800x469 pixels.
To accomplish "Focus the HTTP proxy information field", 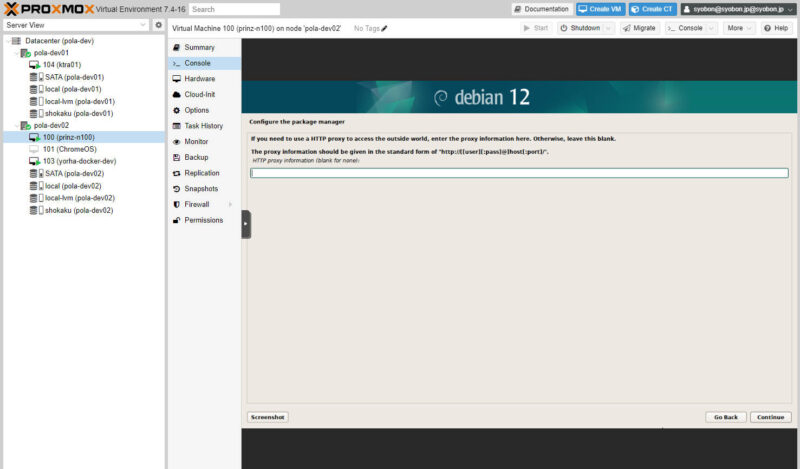I will [x=519, y=173].
